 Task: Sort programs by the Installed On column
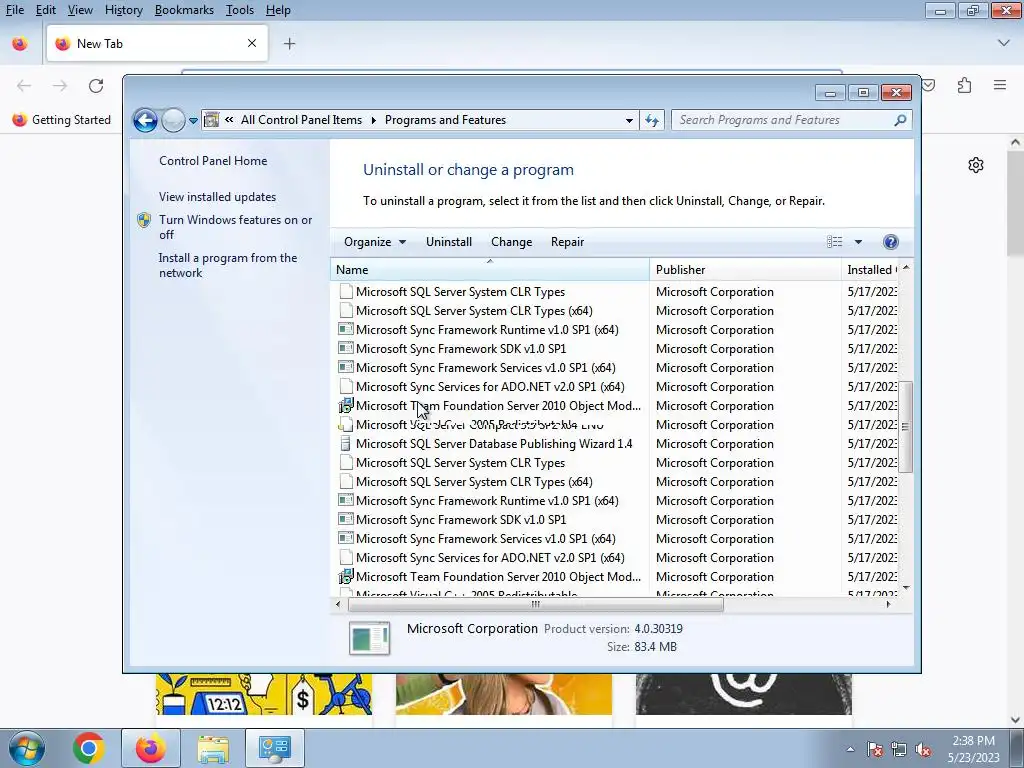click(x=871, y=270)
